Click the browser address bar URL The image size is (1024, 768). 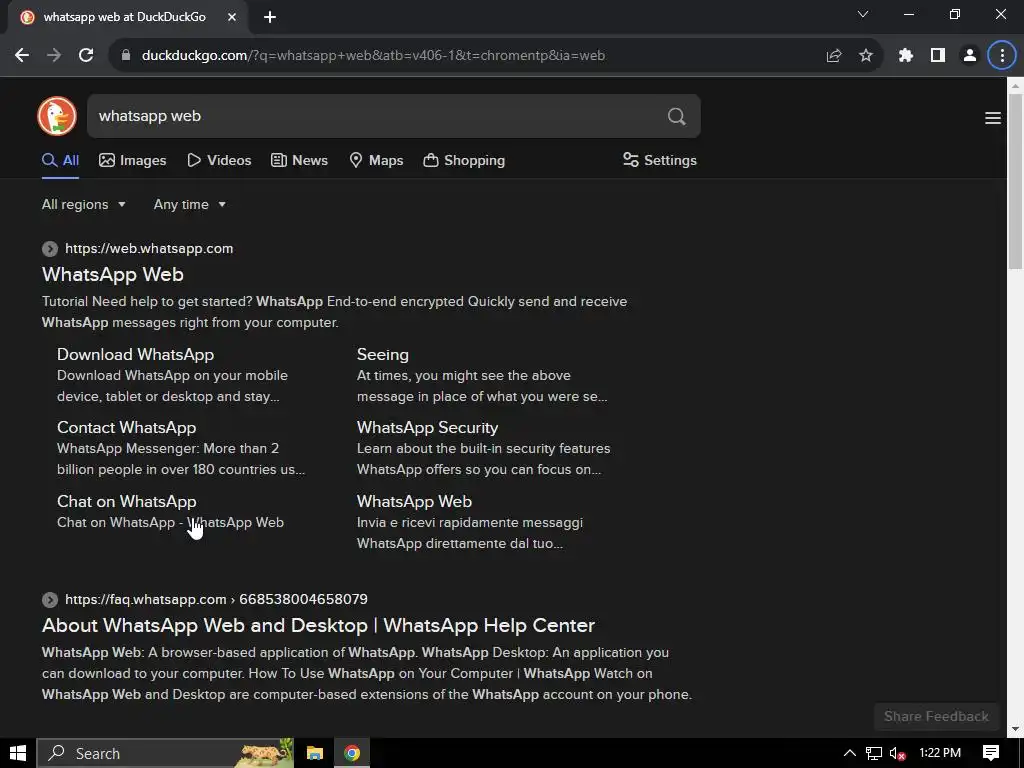(373, 56)
